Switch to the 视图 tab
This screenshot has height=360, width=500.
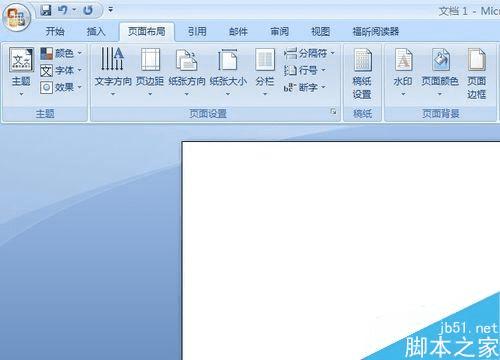click(320, 32)
